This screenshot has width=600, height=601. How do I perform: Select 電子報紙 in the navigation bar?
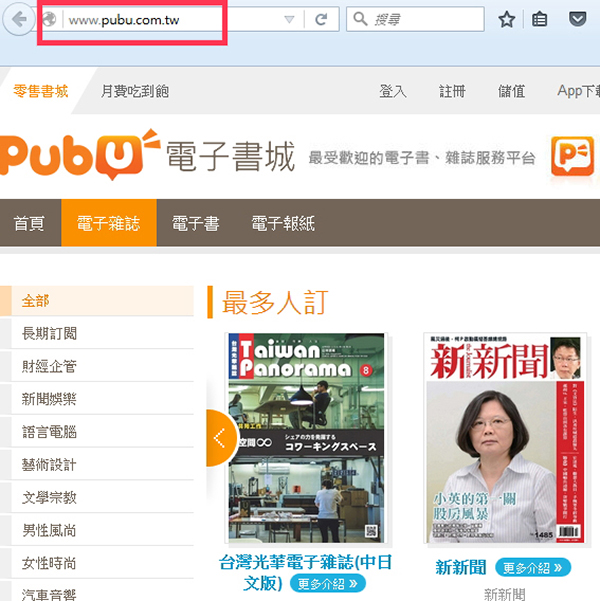(283, 223)
